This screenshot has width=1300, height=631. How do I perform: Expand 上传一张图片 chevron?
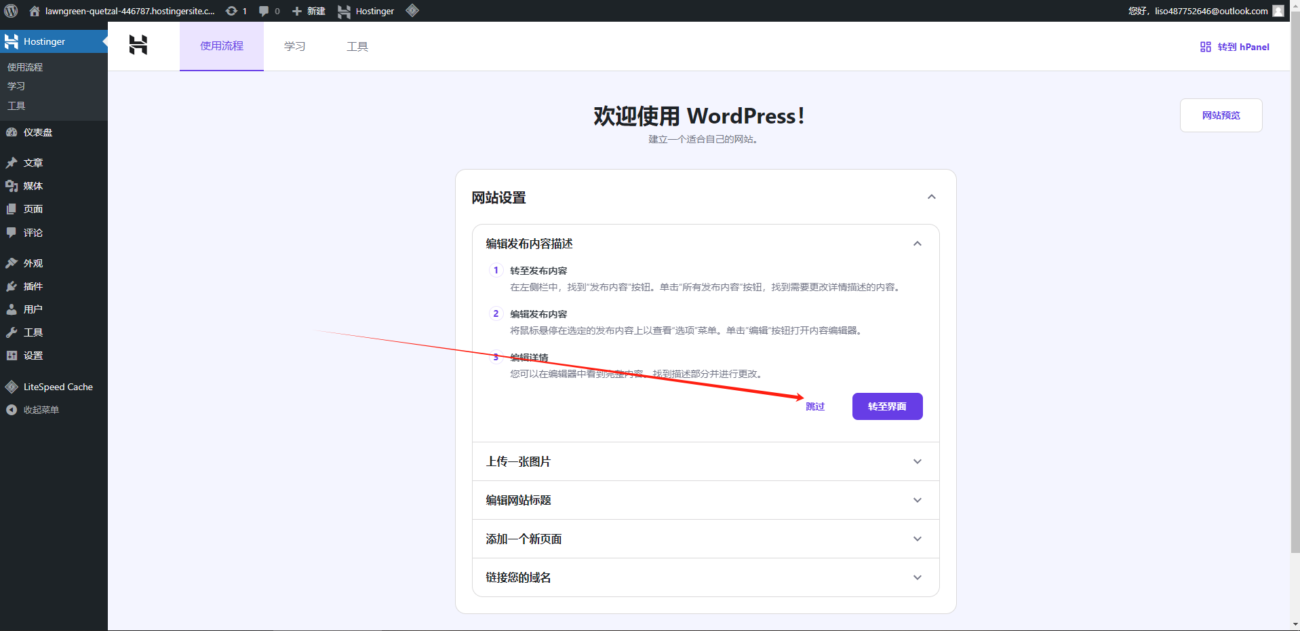[917, 461]
